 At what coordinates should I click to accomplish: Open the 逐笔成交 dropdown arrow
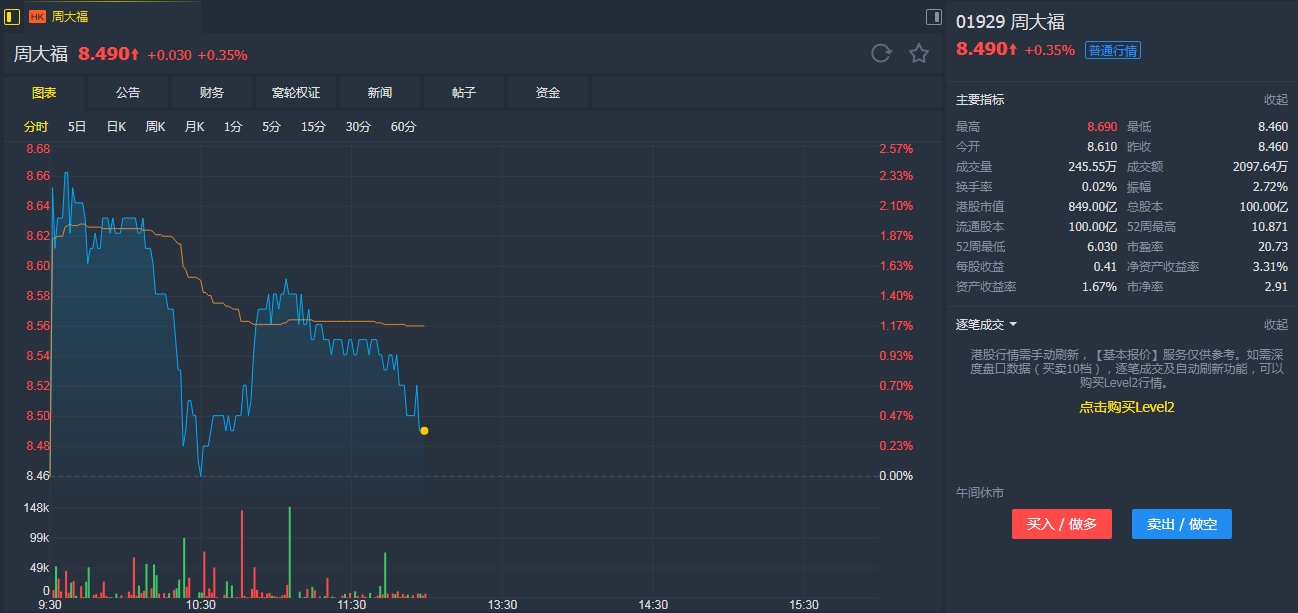1013,325
